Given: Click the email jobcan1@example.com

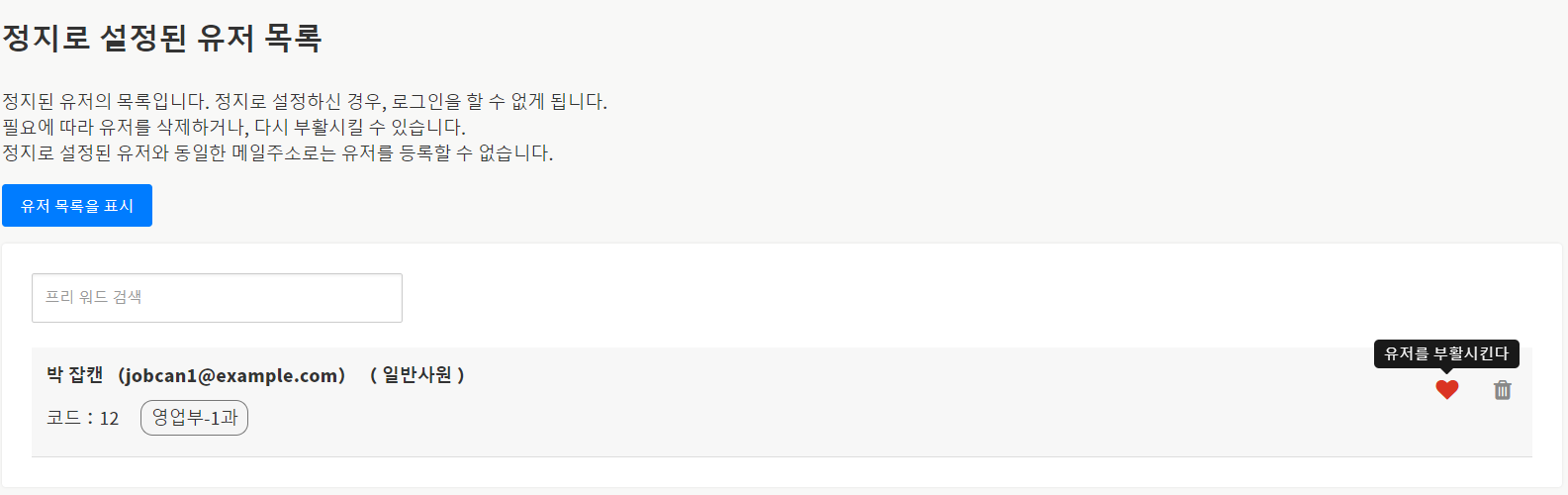Looking at the screenshot, I should point(231,375).
